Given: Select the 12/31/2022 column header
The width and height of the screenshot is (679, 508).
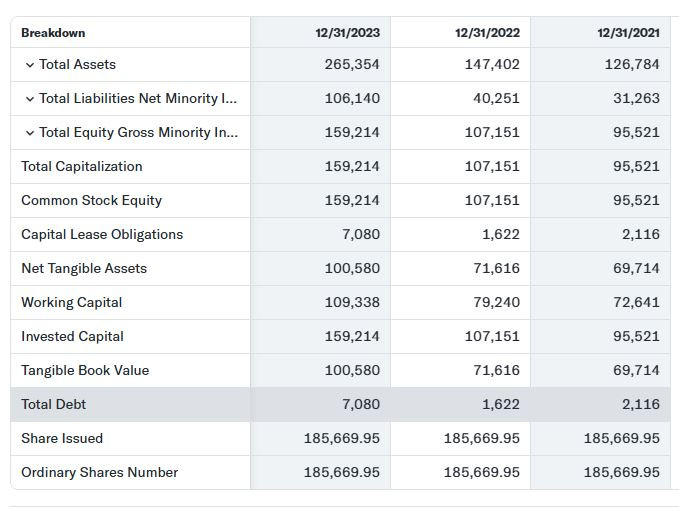Looking at the screenshot, I should point(487,33).
